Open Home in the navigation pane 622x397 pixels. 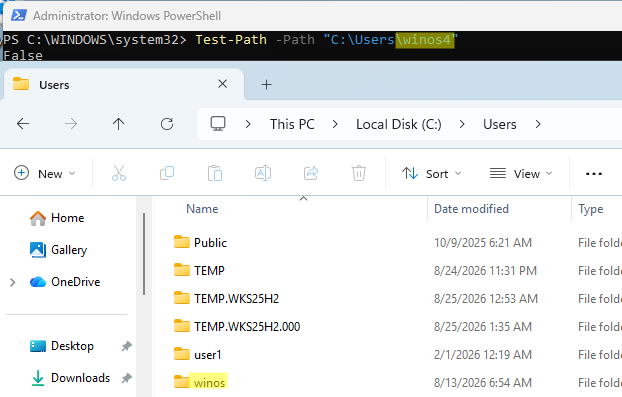[57, 218]
